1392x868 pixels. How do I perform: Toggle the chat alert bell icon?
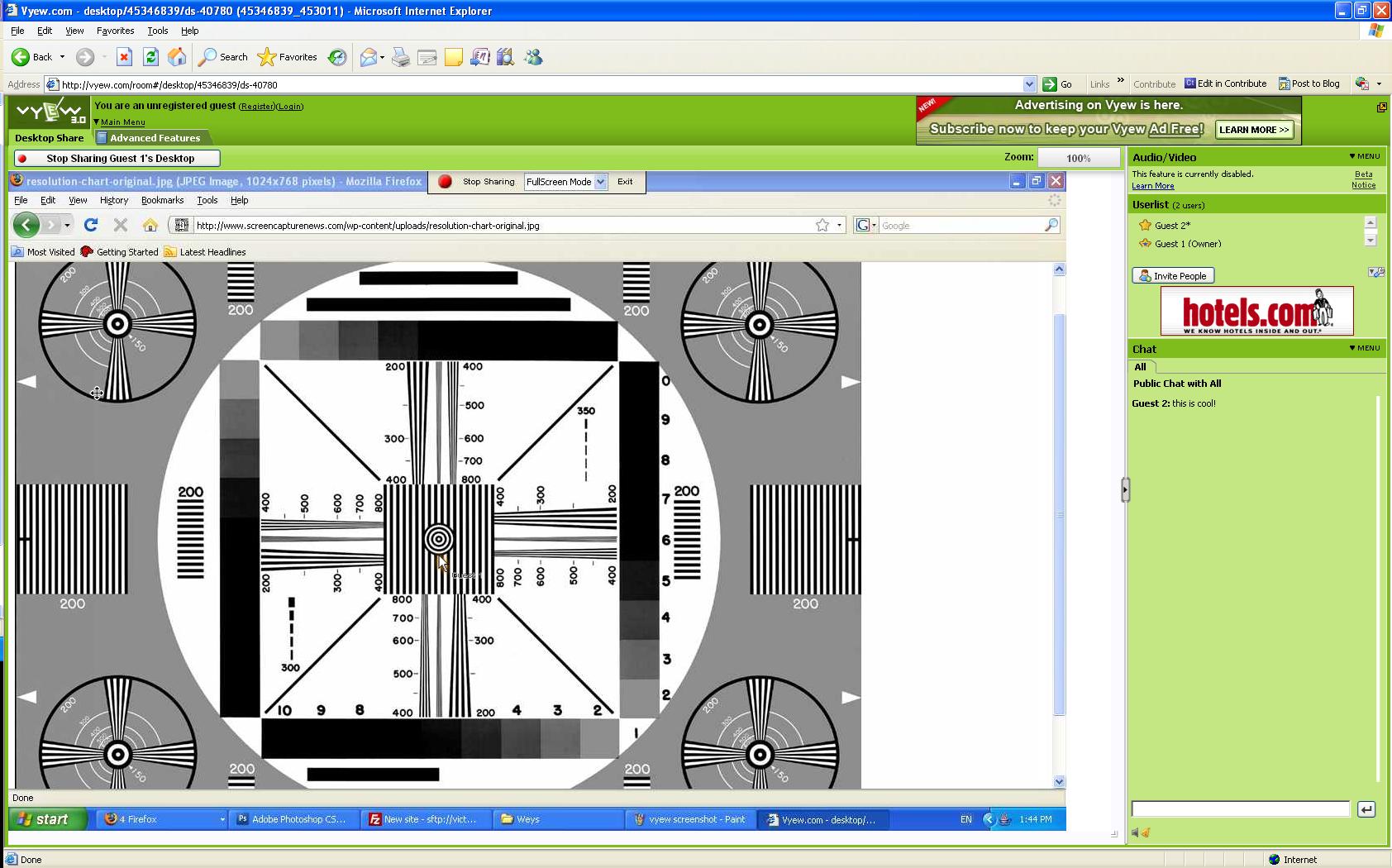(1146, 832)
